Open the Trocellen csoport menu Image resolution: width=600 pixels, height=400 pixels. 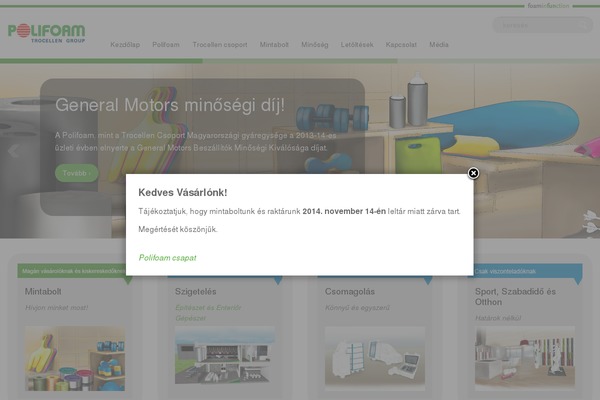click(x=220, y=45)
